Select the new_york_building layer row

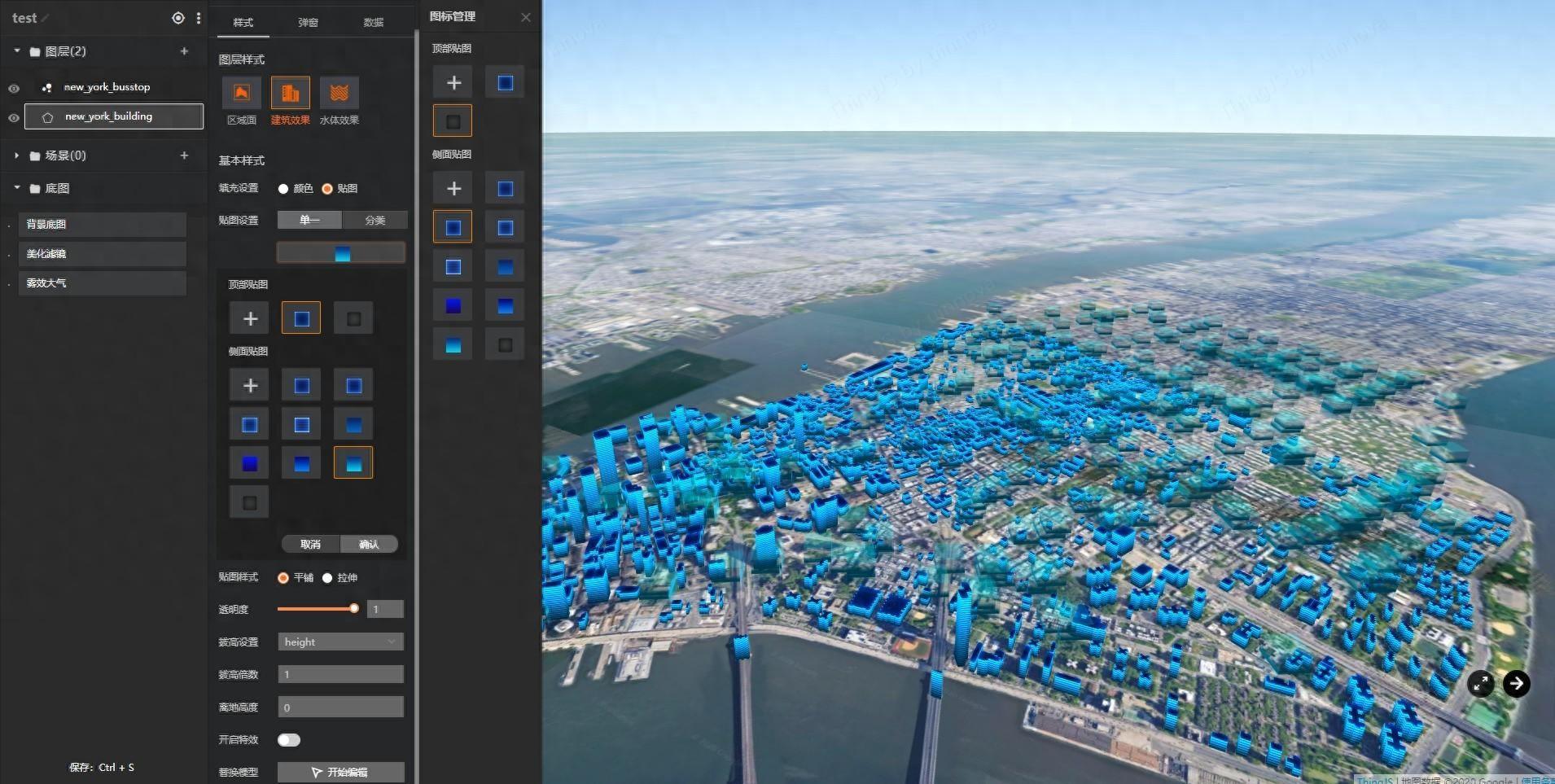(114, 116)
